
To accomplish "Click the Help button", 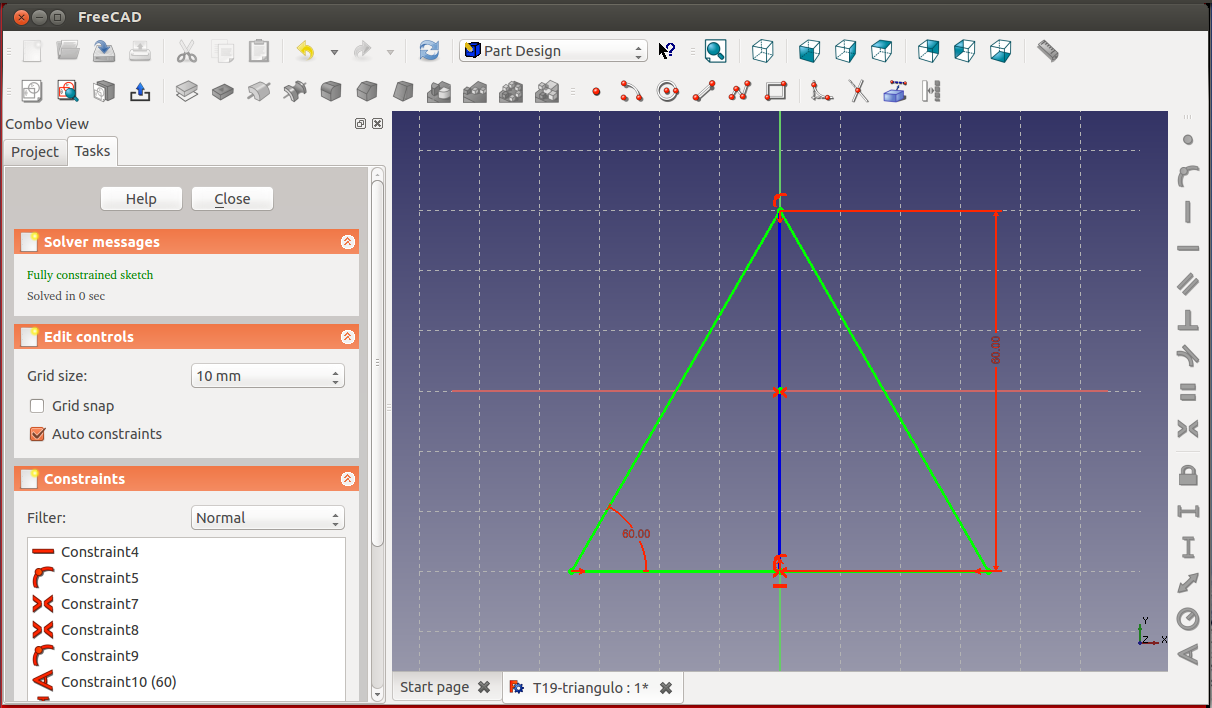I will pyautogui.click(x=141, y=199).
